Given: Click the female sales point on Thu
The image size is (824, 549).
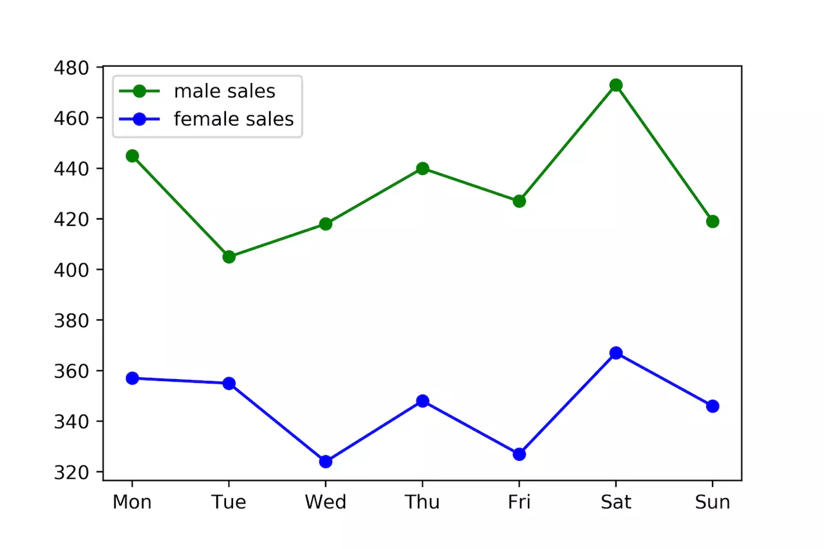Looking at the screenshot, I should (423, 401).
